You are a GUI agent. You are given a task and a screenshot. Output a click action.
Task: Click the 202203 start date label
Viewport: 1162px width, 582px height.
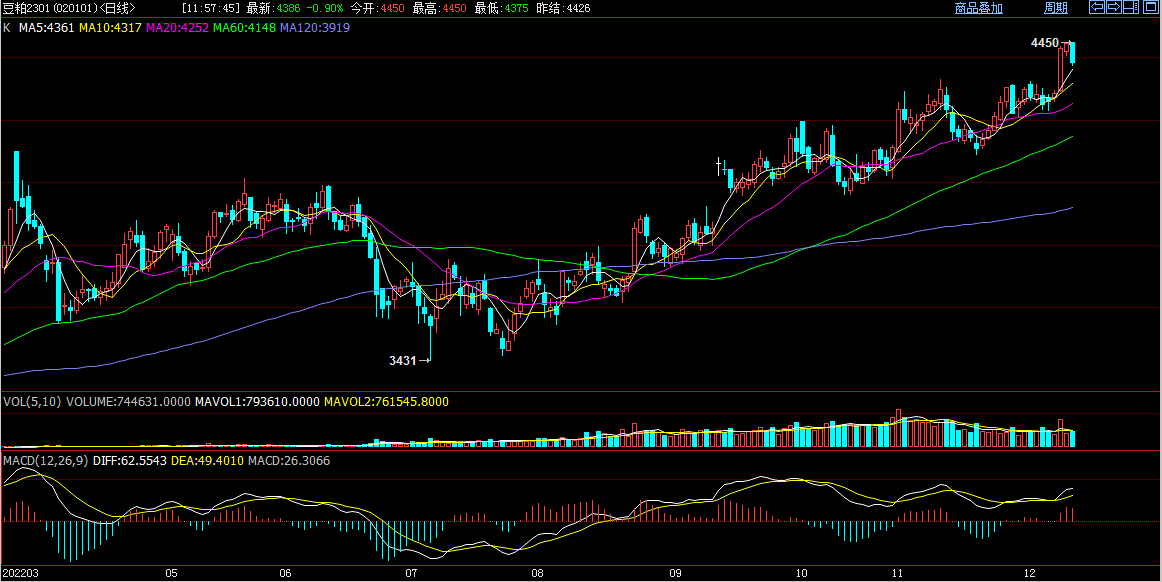point(19,574)
